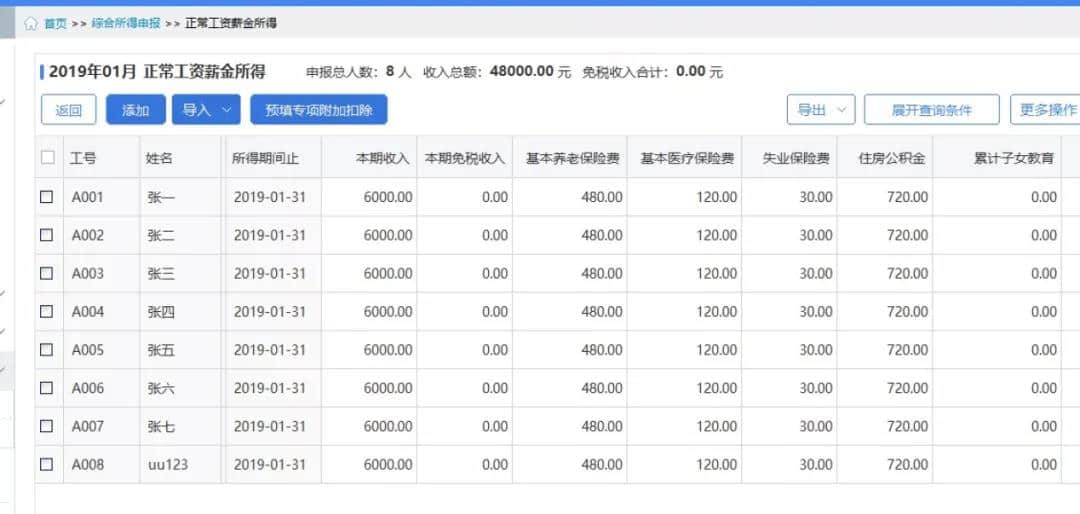
Task: Open the 首页 breadcrumb link
Action: tap(55, 23)
